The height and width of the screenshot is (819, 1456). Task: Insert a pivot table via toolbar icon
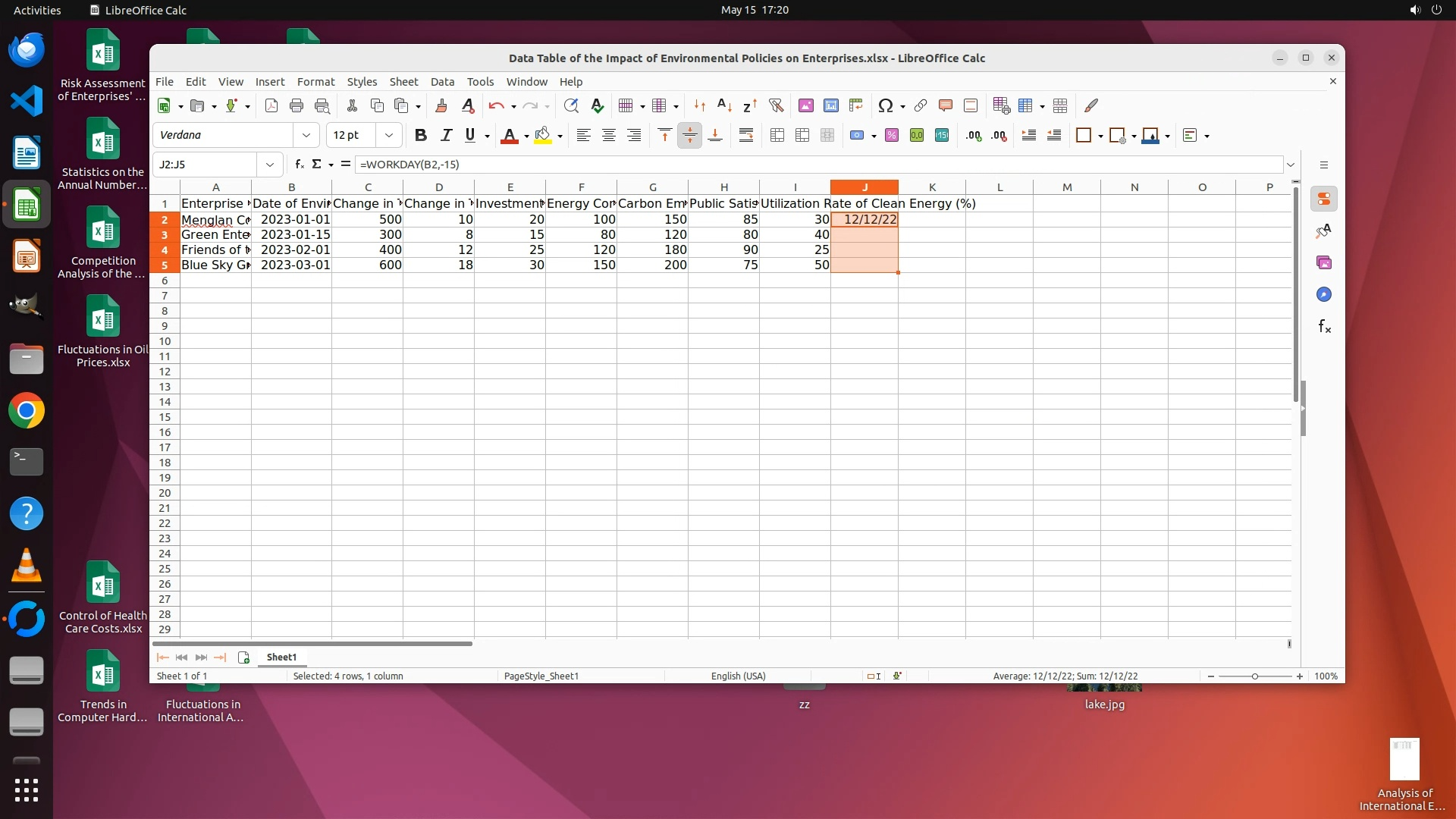tap(856, 105)
